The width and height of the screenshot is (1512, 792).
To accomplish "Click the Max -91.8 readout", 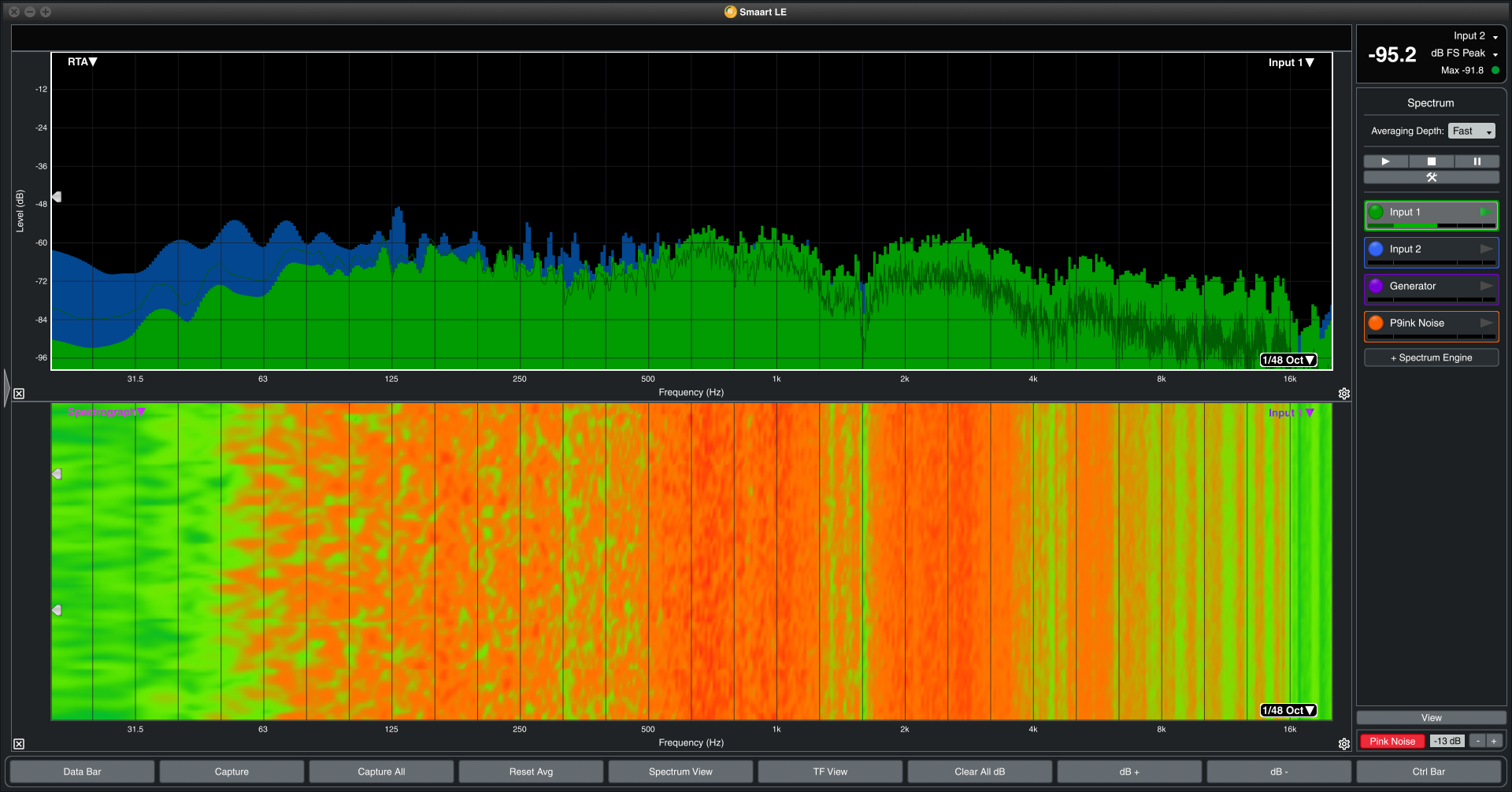I will click(1462, 70).
